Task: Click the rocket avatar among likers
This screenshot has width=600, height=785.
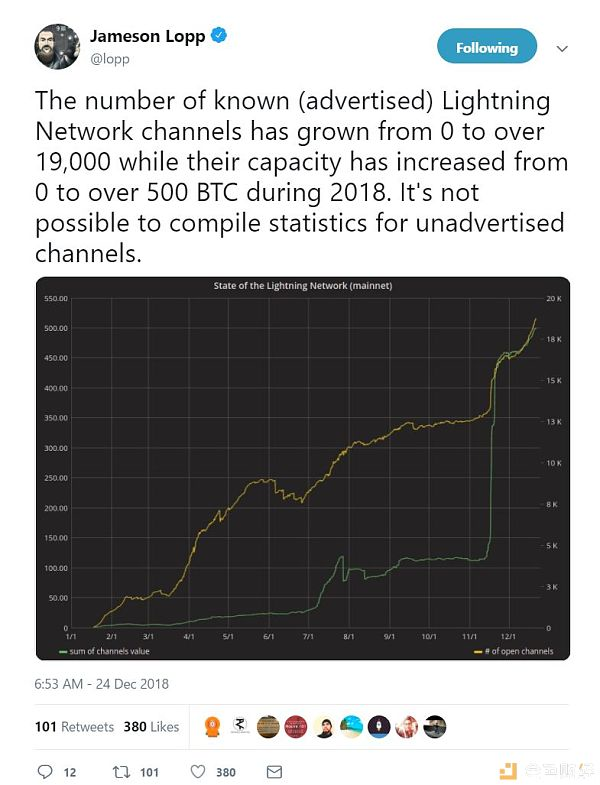Action: click(379, 726)
